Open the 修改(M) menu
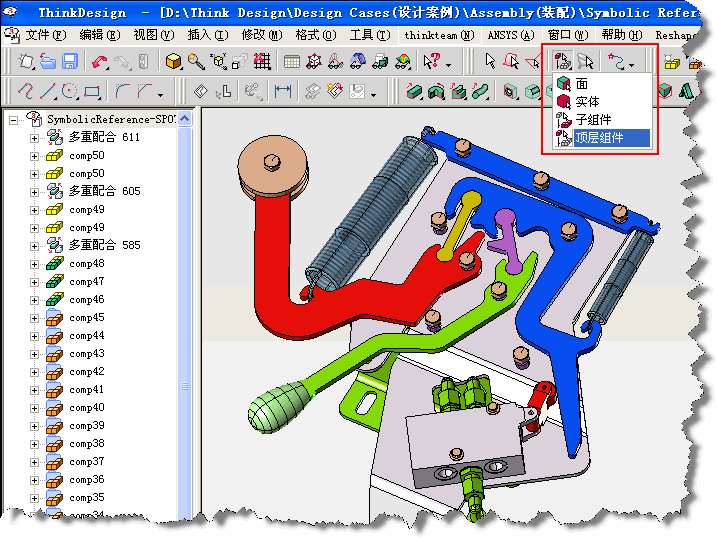This screenshot has height=538, width=717. pyautogui.click(x=262, y=35)
